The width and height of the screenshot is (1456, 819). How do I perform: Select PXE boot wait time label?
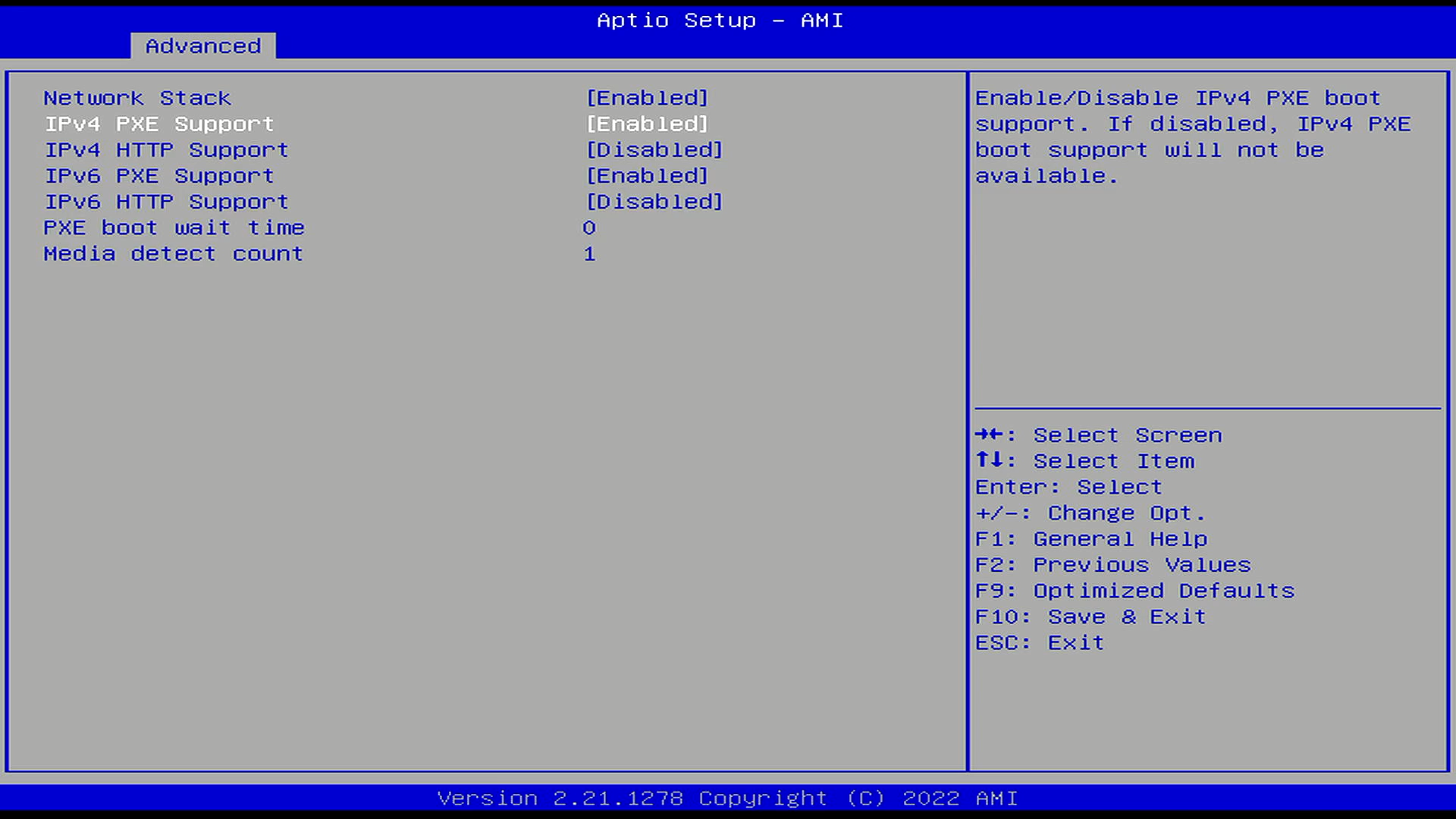(x=174, y=227)
